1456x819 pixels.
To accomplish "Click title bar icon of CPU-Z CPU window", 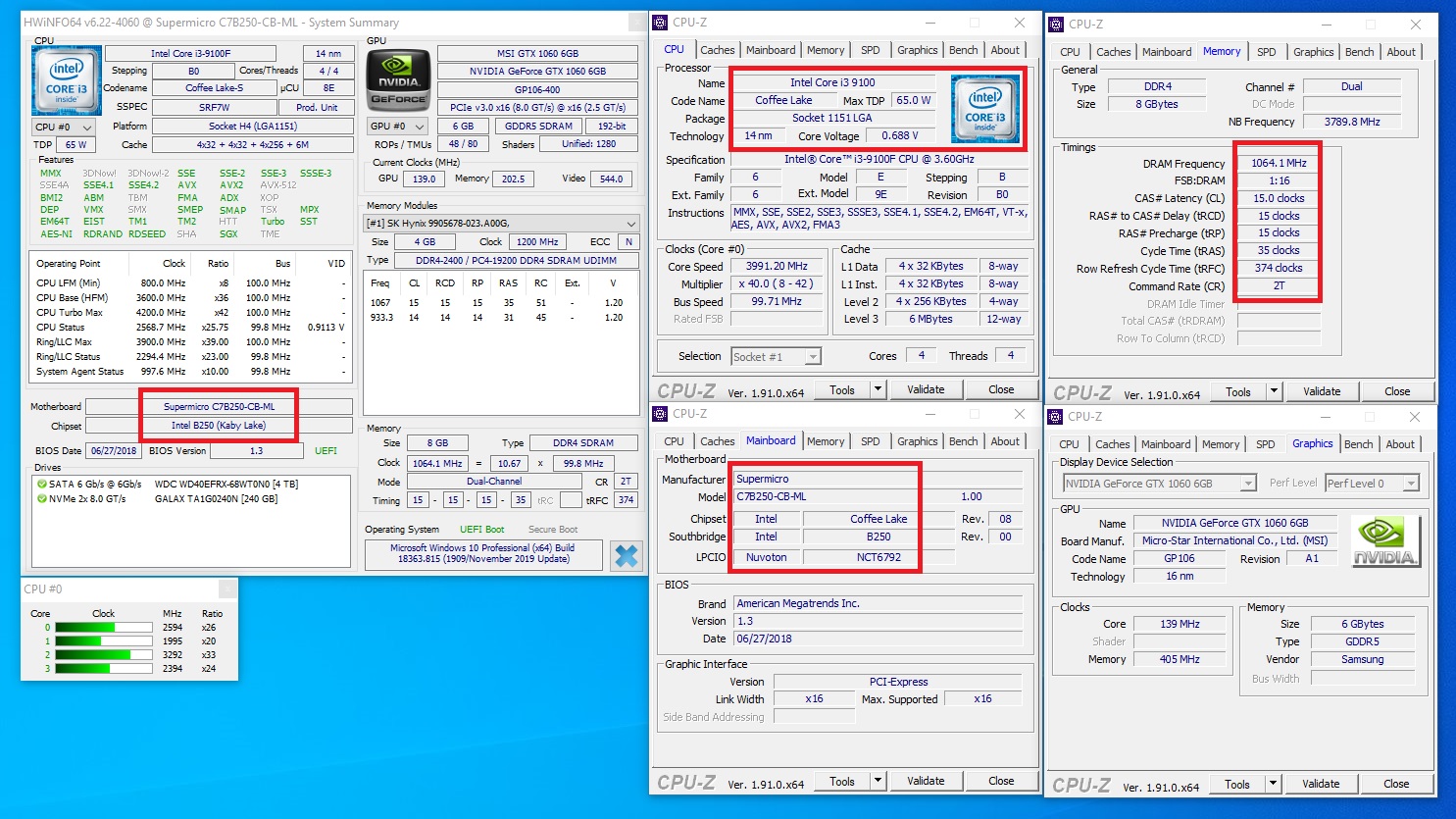I will pos(661,22).
